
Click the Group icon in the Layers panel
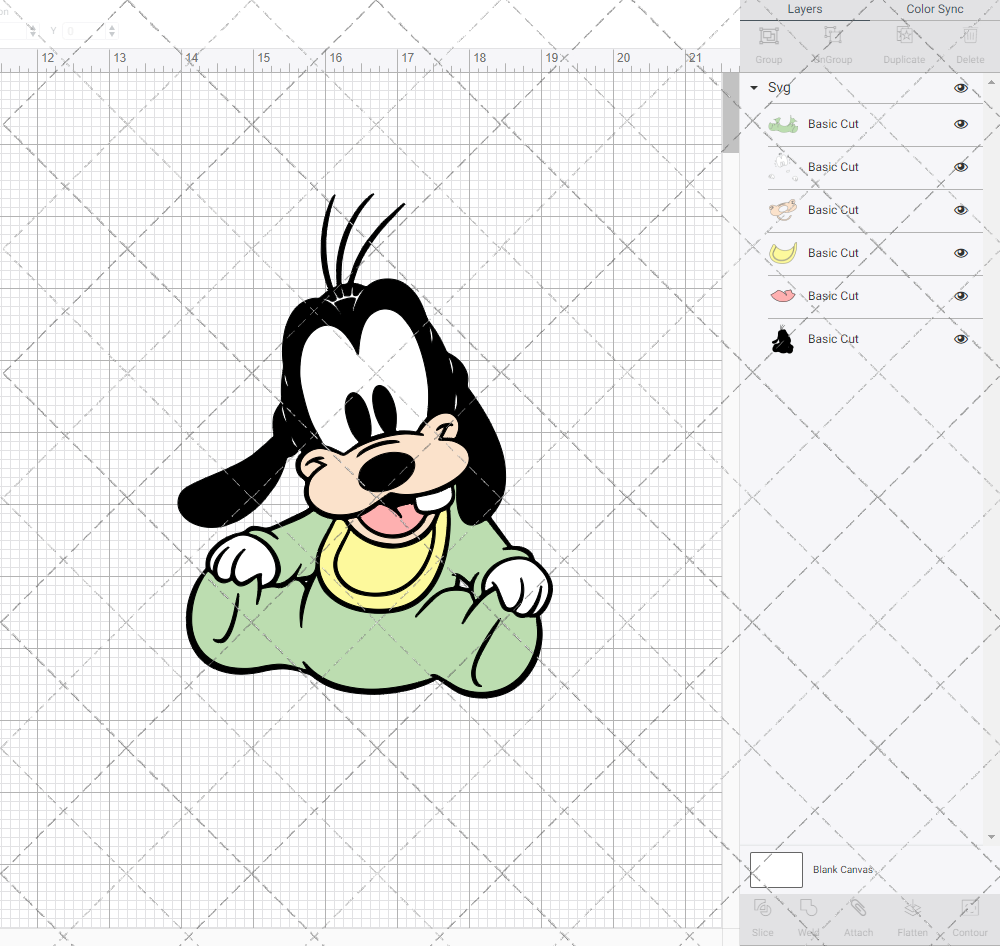pos(768,35)
